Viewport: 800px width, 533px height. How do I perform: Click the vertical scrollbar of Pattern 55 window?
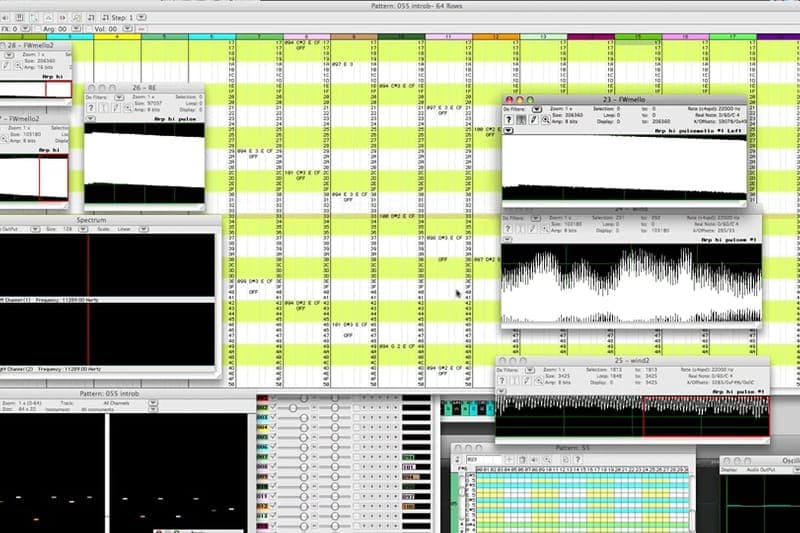tap(692, 502)
